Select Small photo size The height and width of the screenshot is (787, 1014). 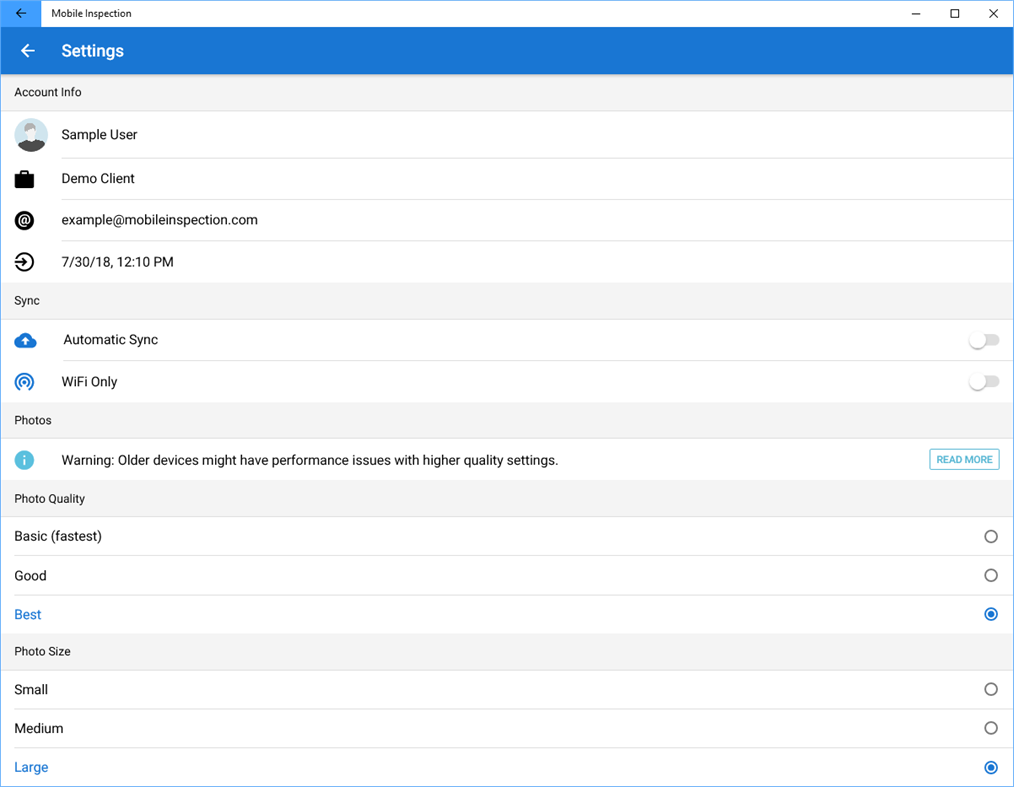pos(991,689)
